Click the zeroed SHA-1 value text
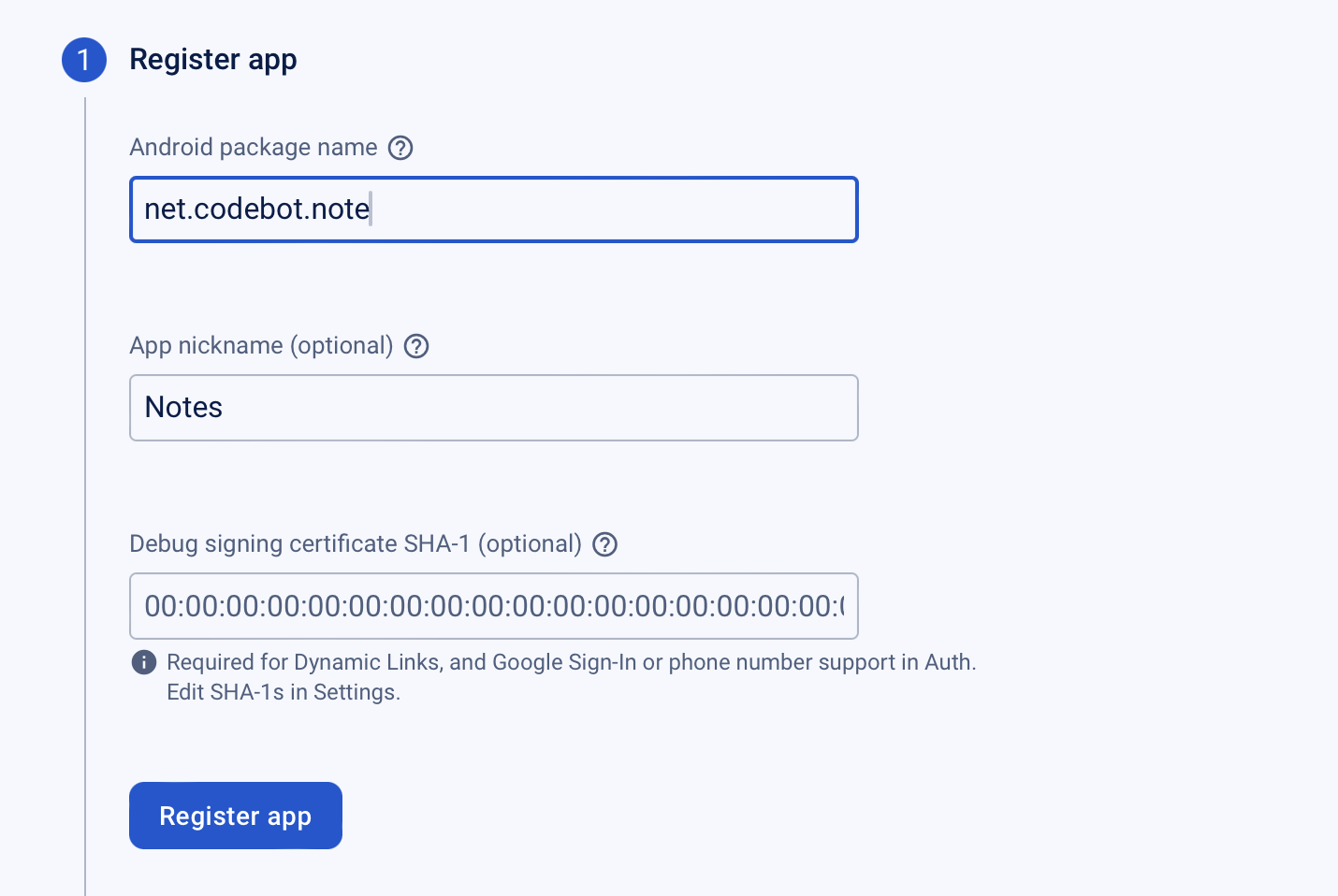This screenshot has width=1338, height=896. (496, 606)
